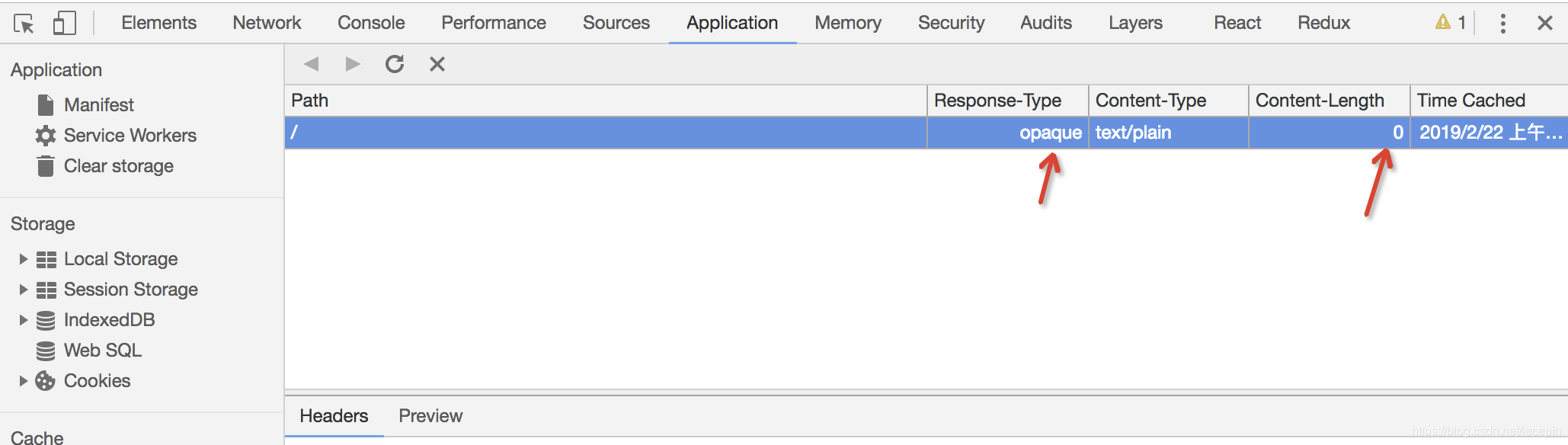This screenshot has height=445, width=1568.
Task: Expand the IndexedDB tree
Action: 23,320
